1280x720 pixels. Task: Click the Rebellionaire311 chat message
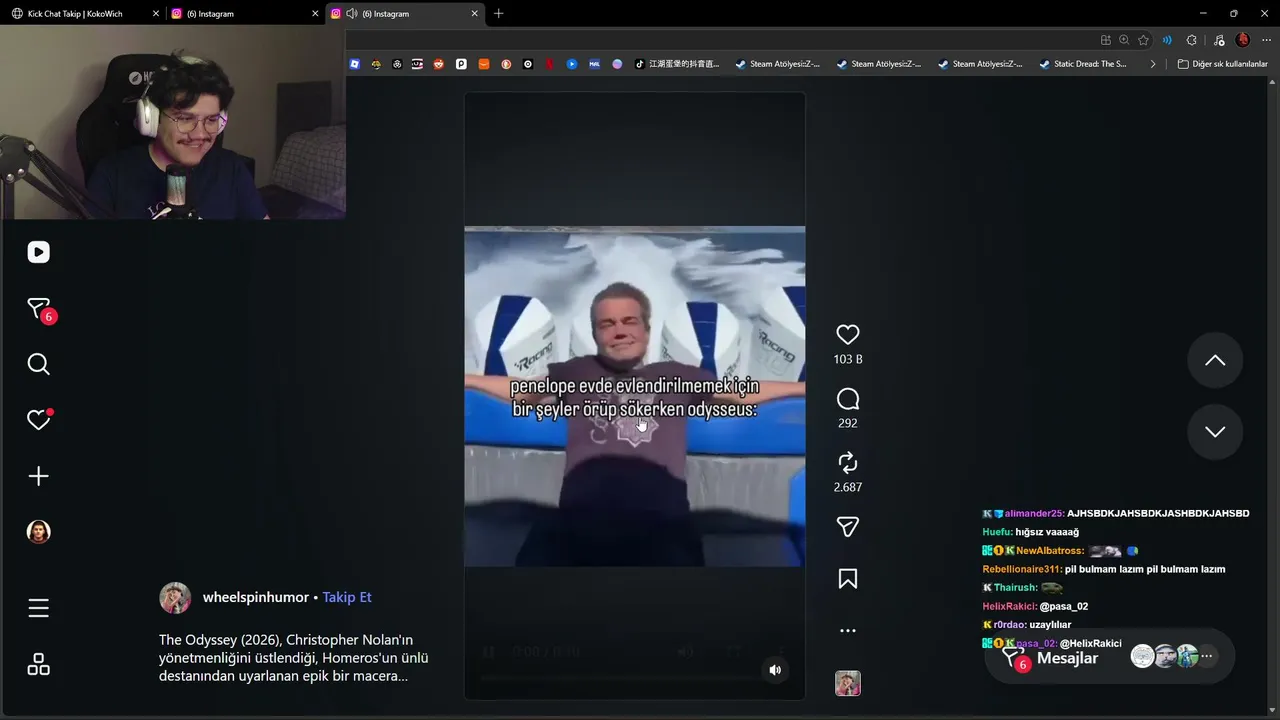pos(1104,569)
